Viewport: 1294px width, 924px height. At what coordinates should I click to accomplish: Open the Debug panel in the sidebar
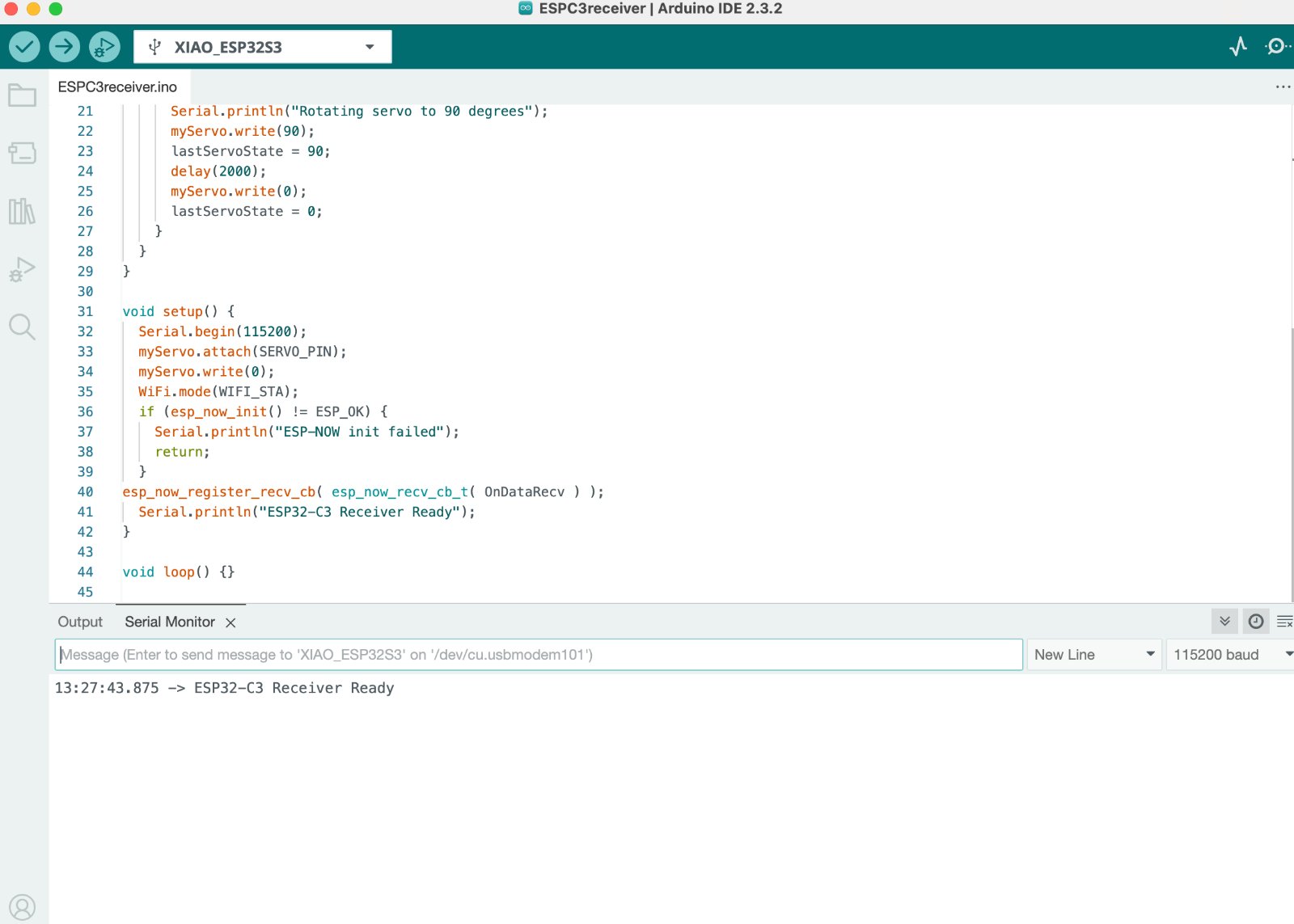[22, 269]
